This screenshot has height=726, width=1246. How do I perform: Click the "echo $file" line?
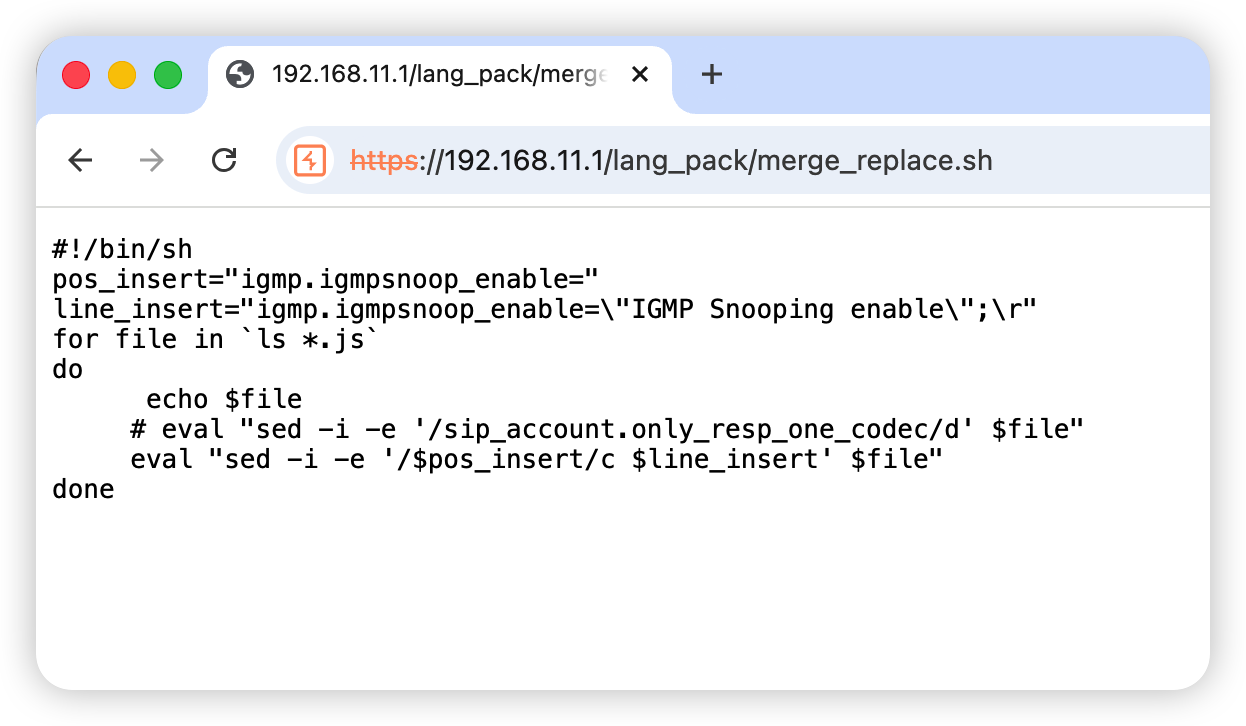[224, 399]
